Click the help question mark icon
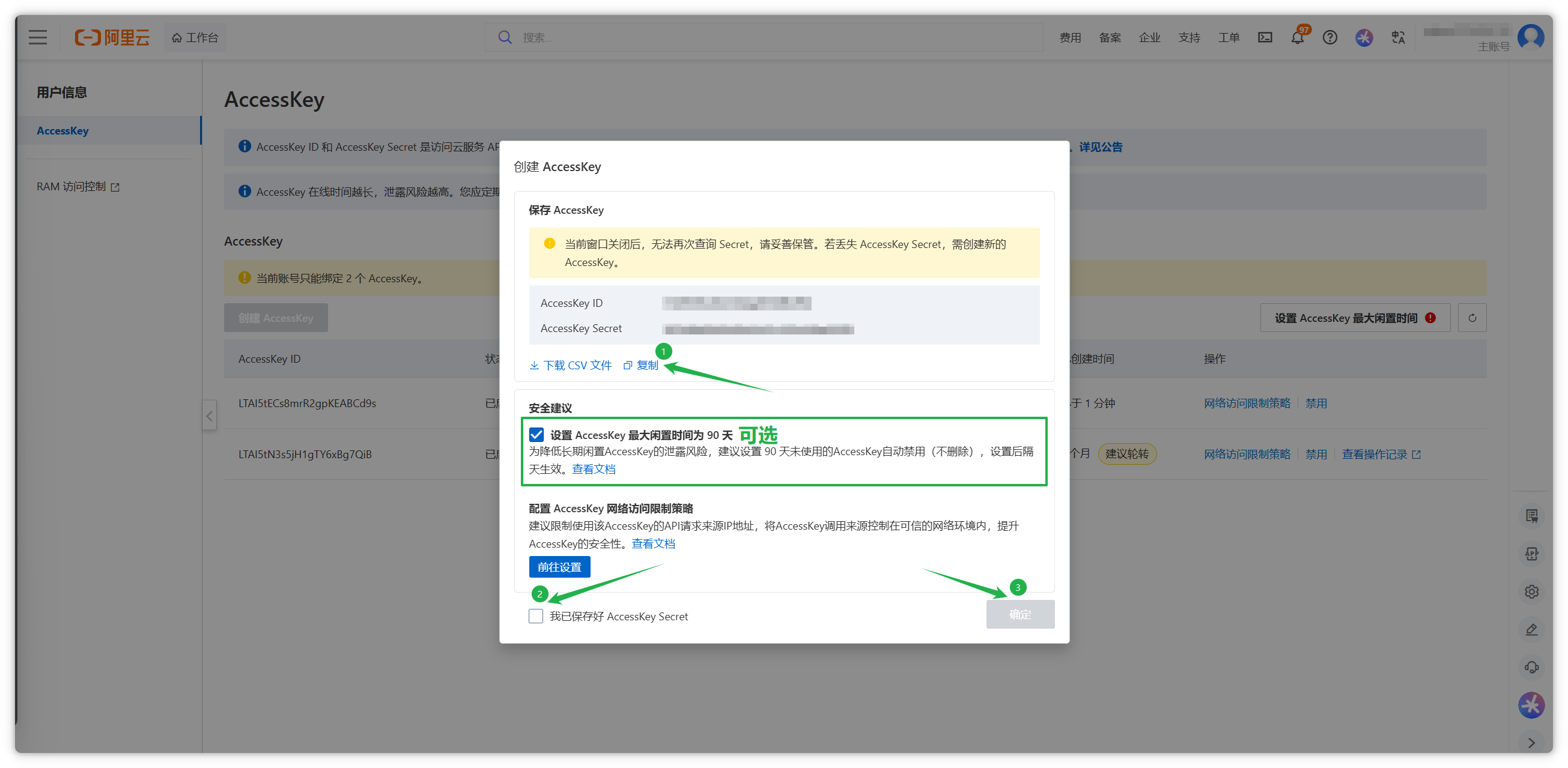This screenshot has width=1568, height=768. click(x=1330, y=38)
